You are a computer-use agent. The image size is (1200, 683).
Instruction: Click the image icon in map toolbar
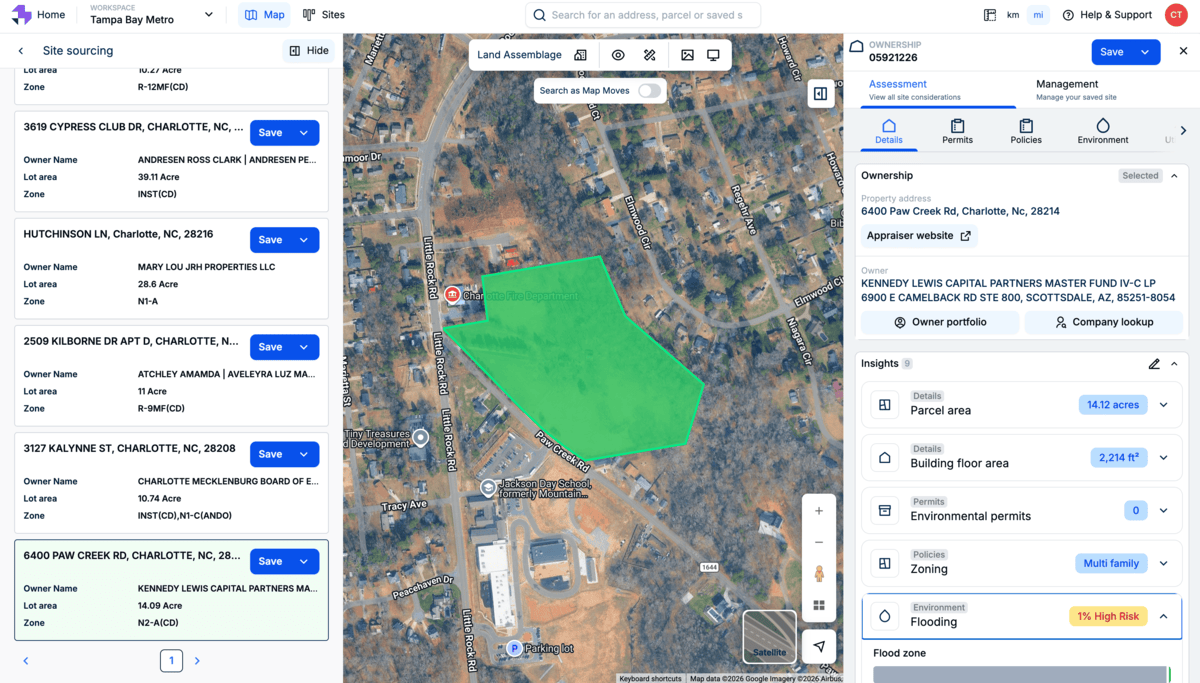(x=687, y=55)
